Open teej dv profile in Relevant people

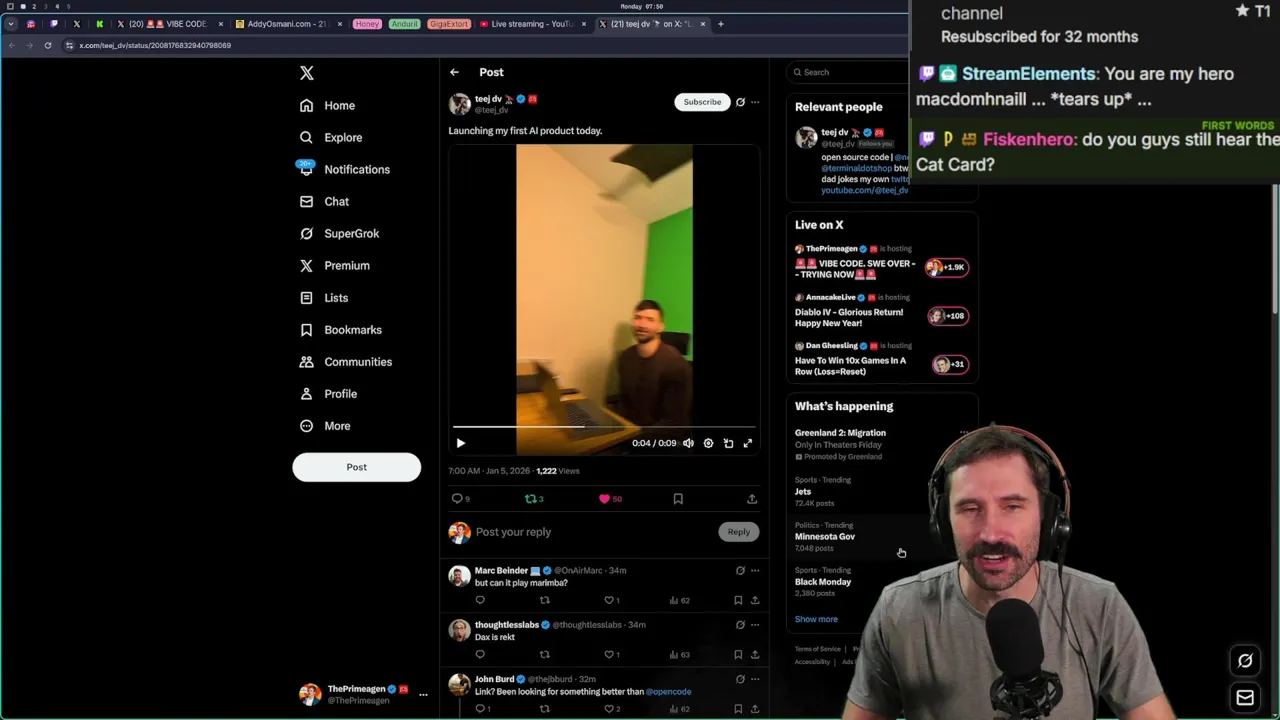coord(834,132)
